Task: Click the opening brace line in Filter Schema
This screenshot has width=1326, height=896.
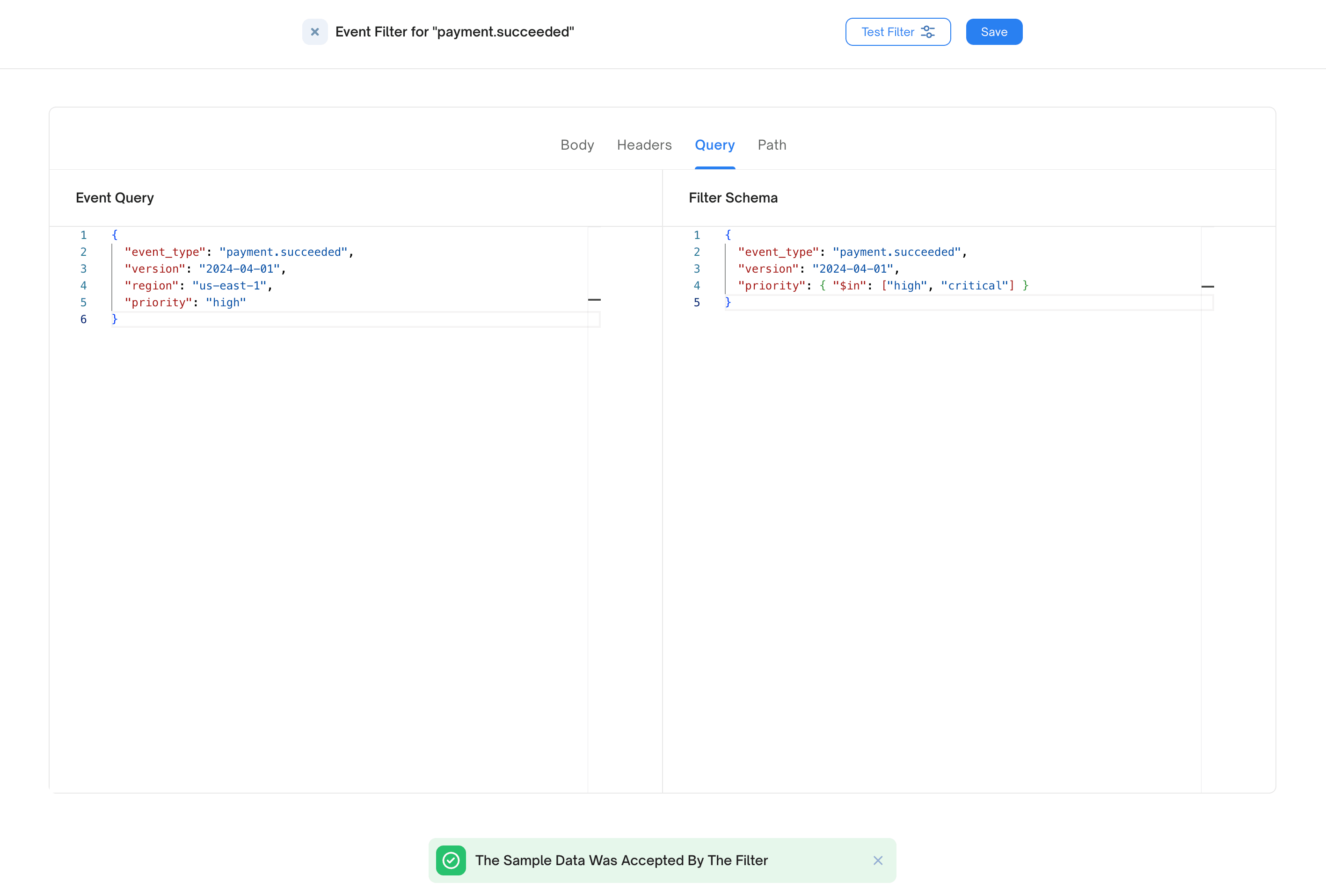Action: [x=728, y=235]
